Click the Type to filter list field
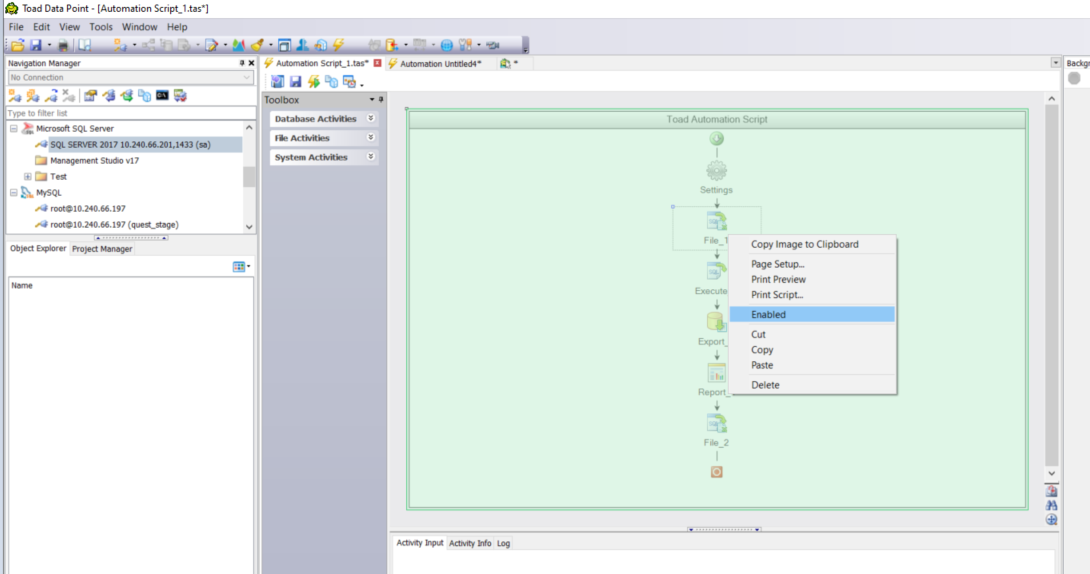Viewport: 1090px width, 574px height. 130,113
